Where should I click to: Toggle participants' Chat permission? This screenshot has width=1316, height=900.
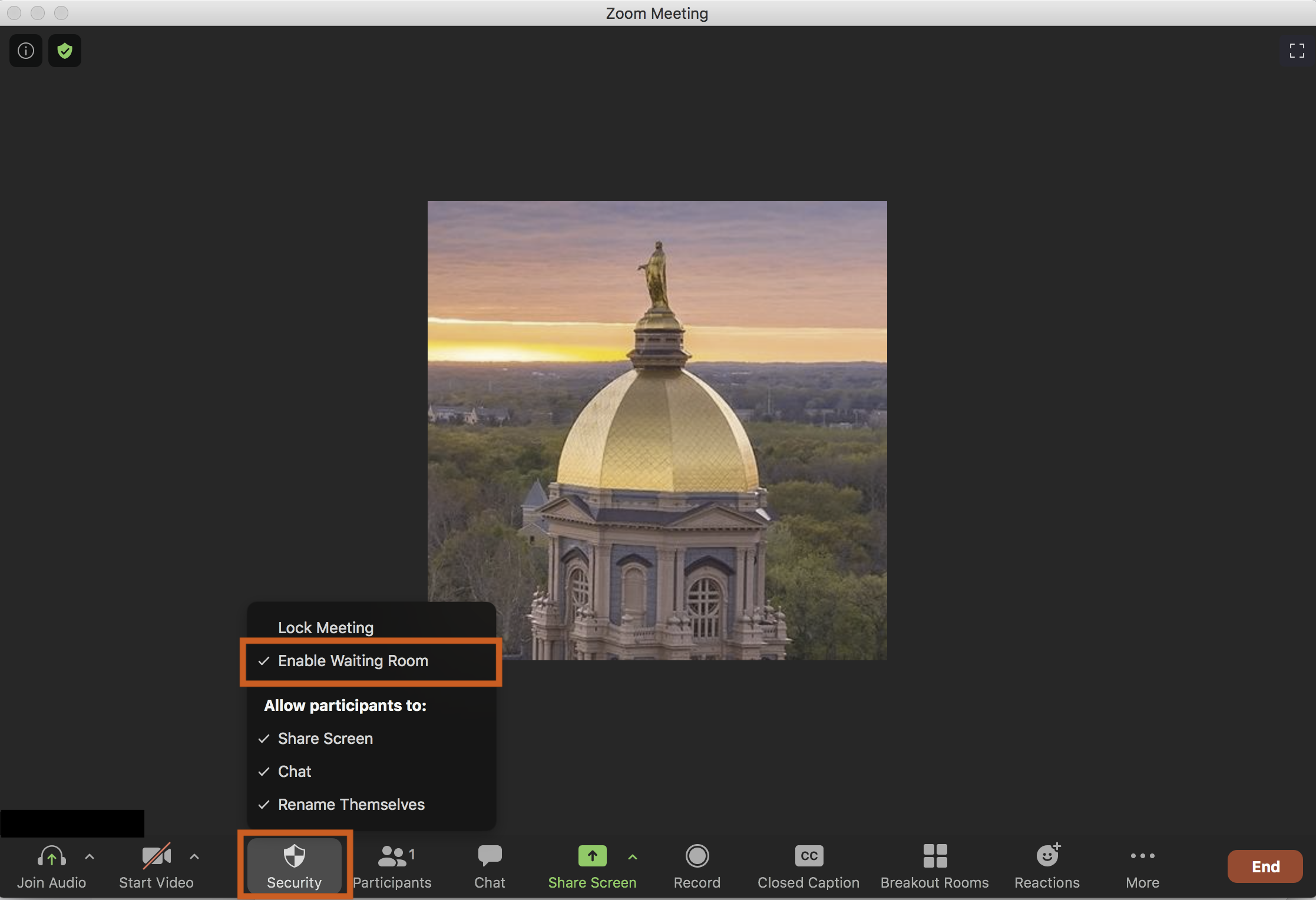(371, 772)
